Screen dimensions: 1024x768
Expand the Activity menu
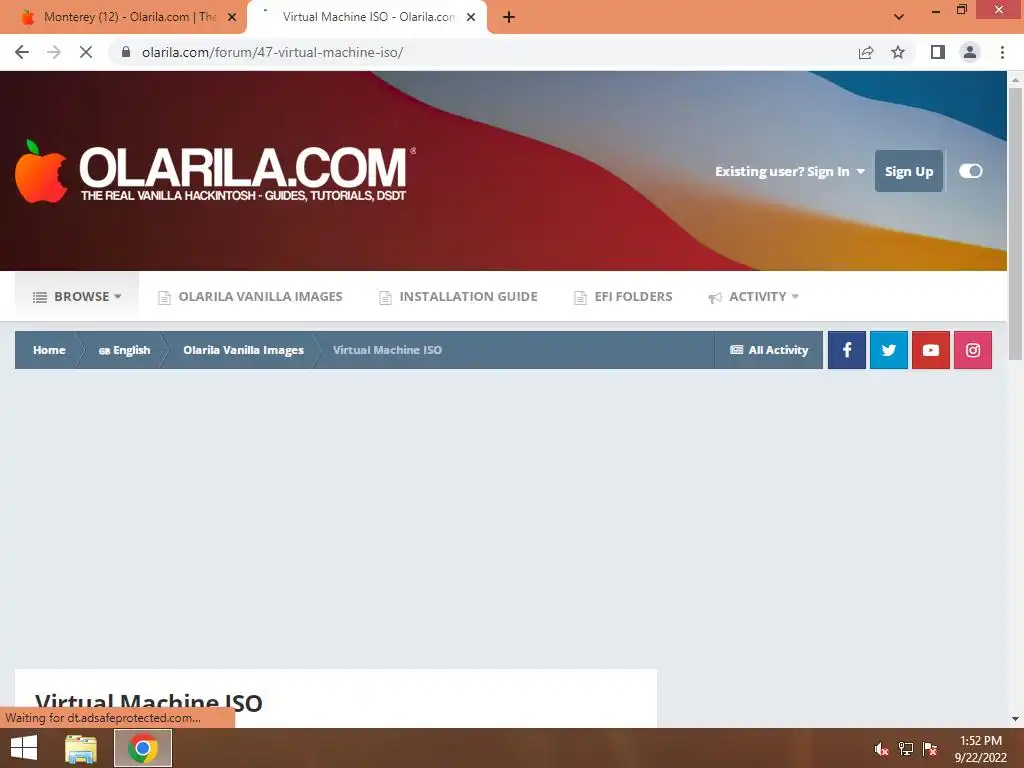754,296
